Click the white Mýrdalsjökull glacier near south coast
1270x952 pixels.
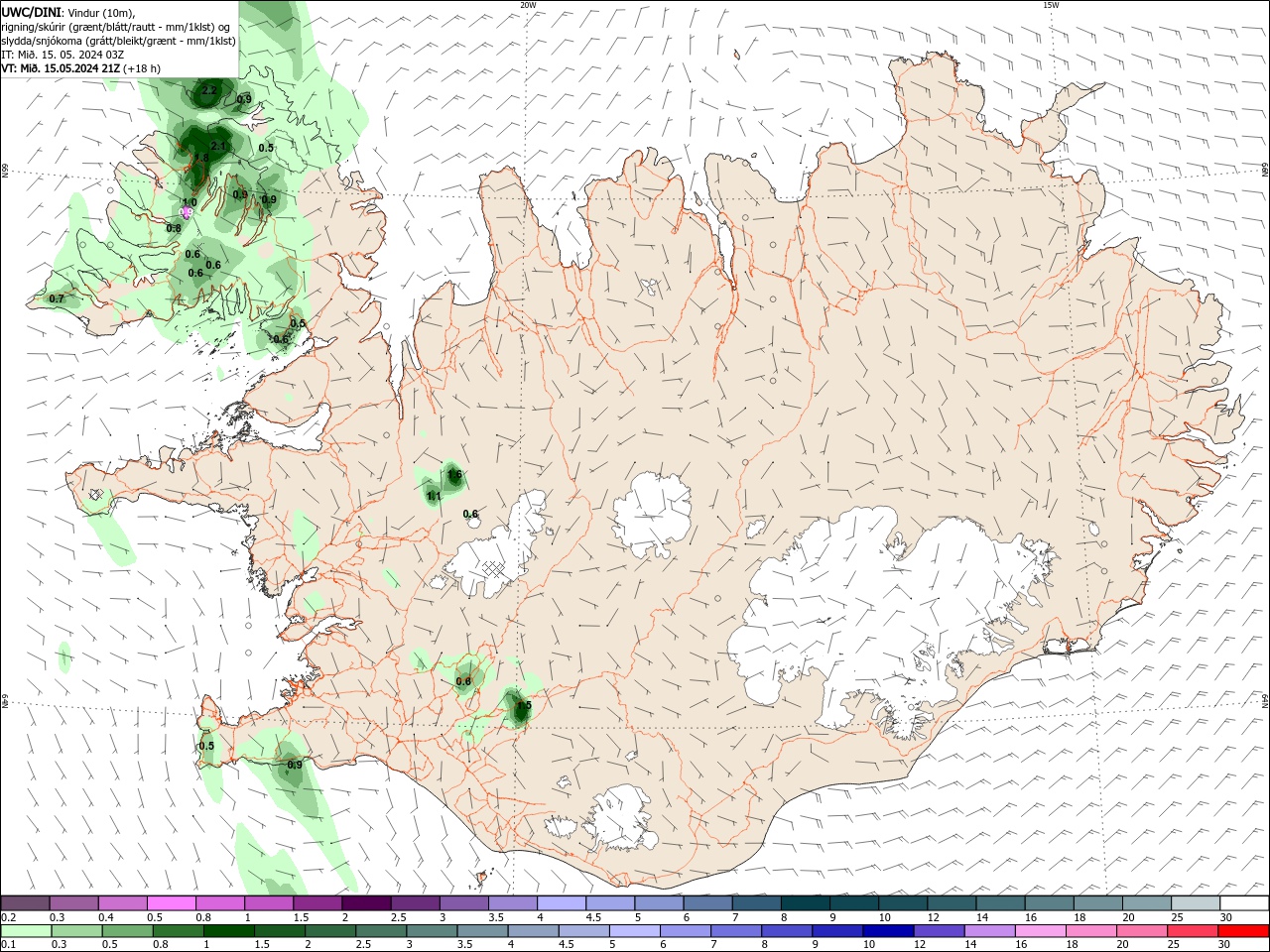click(621, 819)
